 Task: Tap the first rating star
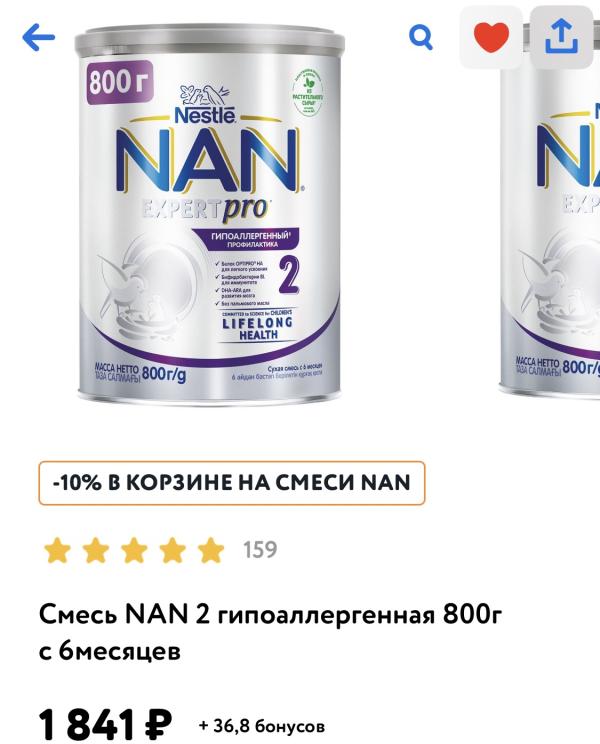pos(57,550)
